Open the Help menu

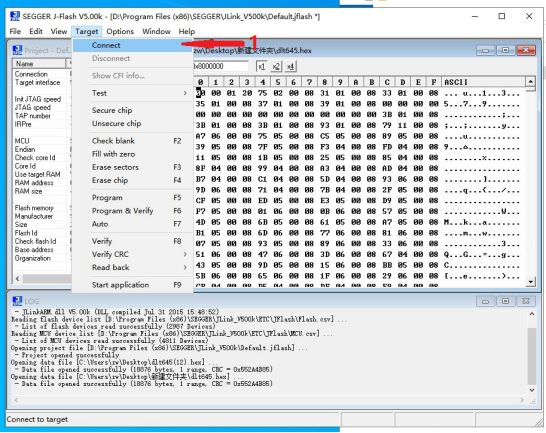(x=187, y=31)
